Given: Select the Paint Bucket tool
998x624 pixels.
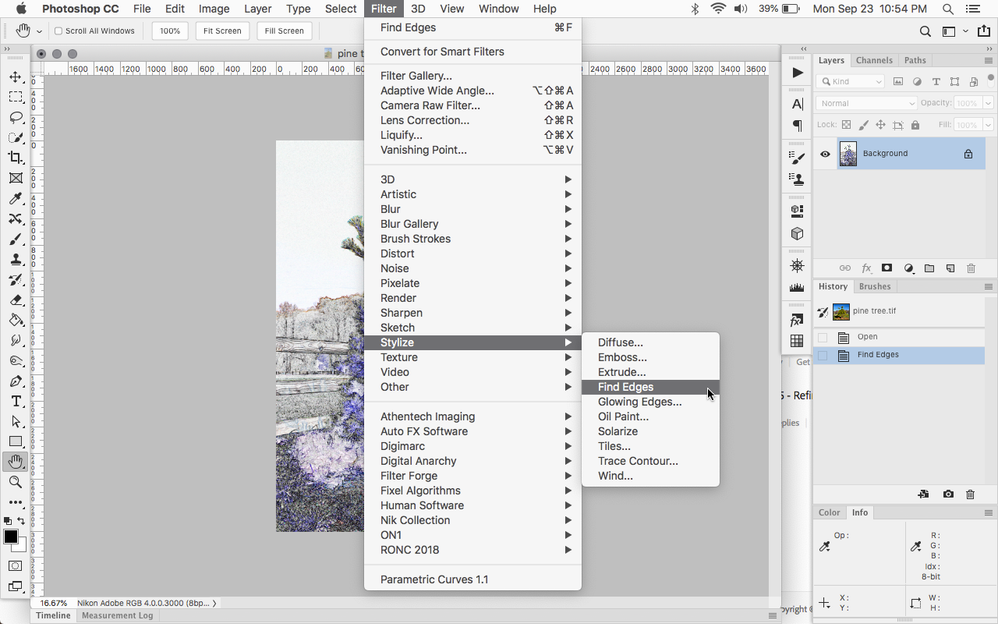Looking at the screenshot, I should click(x=15, y=320).
